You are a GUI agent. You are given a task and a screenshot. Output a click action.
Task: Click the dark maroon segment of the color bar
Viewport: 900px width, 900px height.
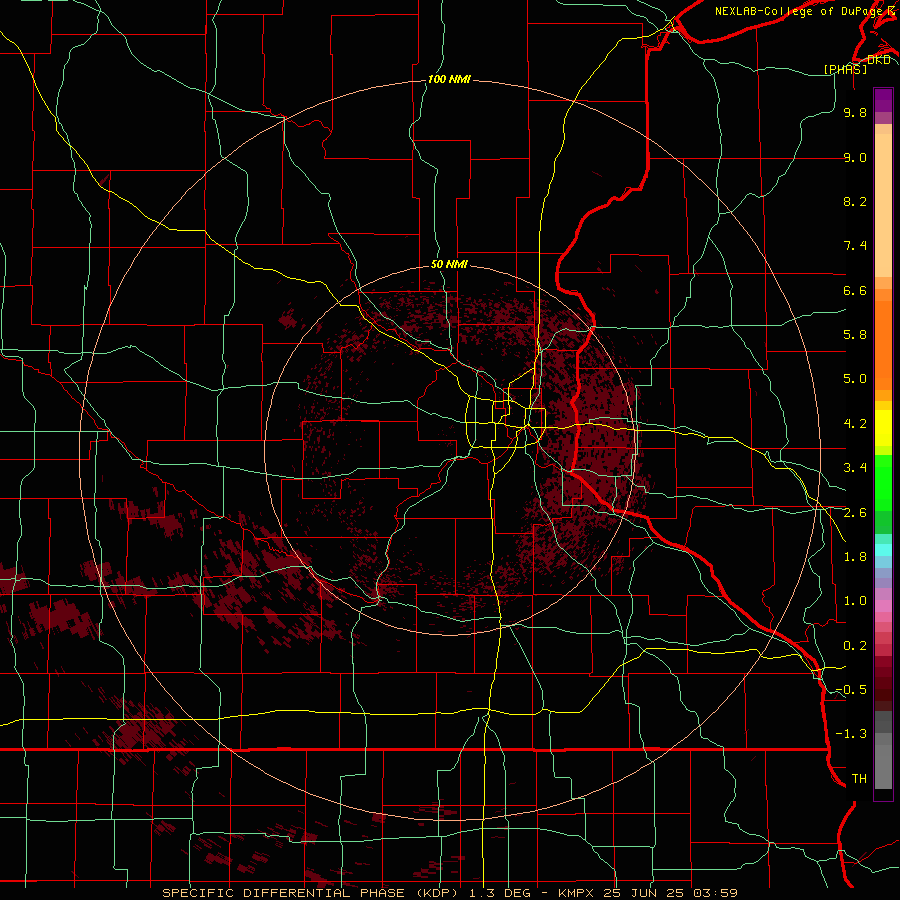(x=883, y=683)
